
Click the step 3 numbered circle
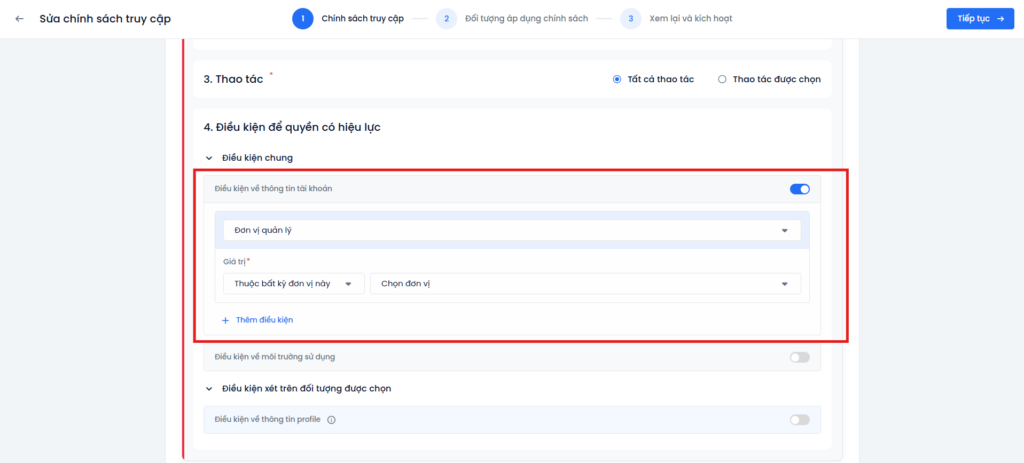pos(630,19)
